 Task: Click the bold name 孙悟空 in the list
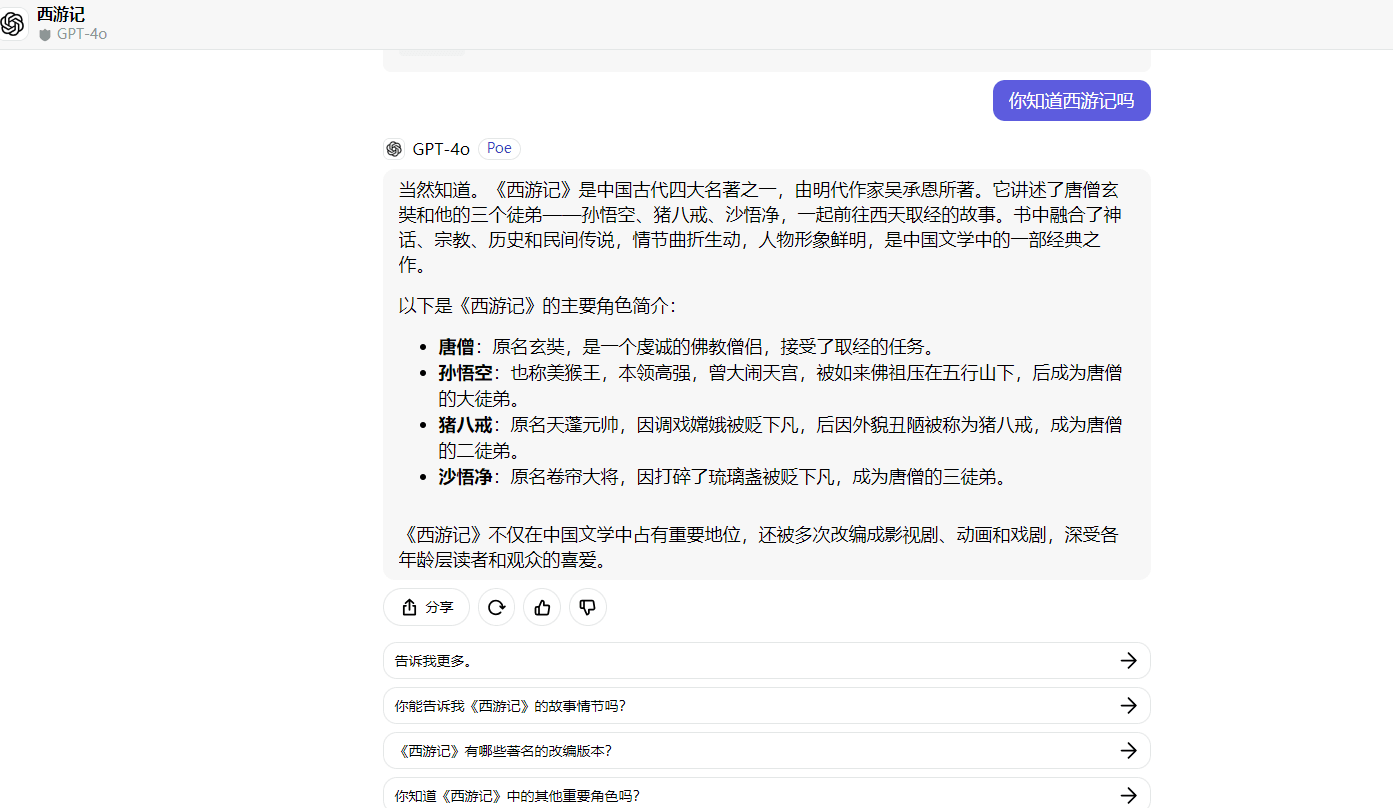465,373
